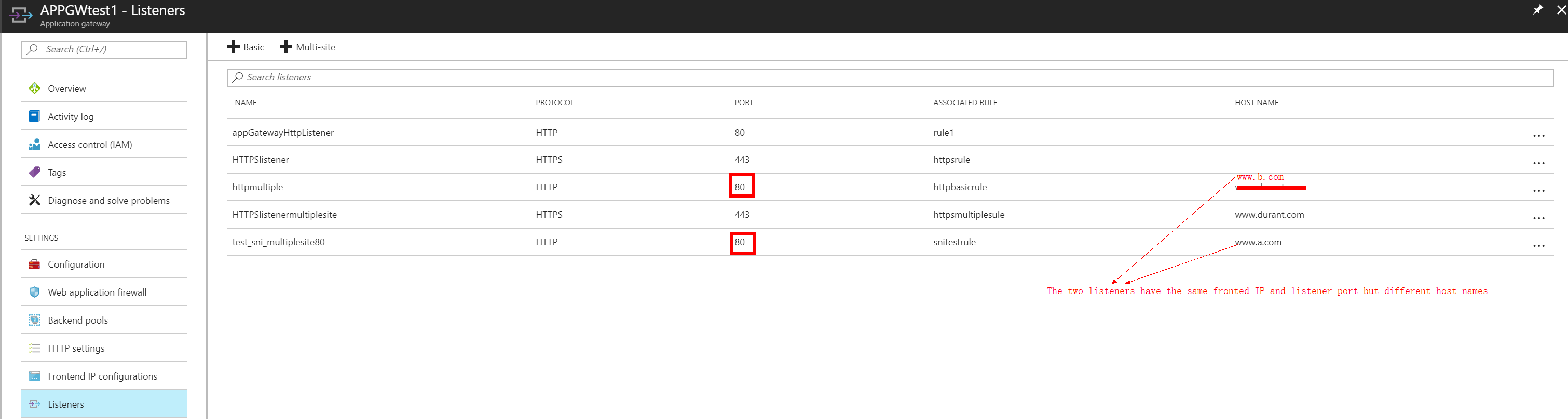The image size is (1568, 419).
Task: Select Listeners in the settings menu
Action: coord(66,404)
